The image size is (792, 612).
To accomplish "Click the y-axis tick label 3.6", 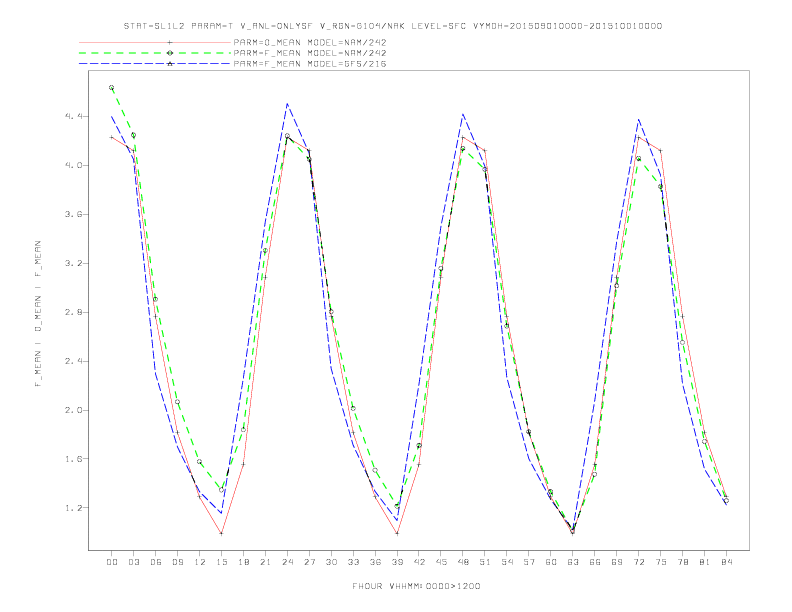I will tap(73, 214).
